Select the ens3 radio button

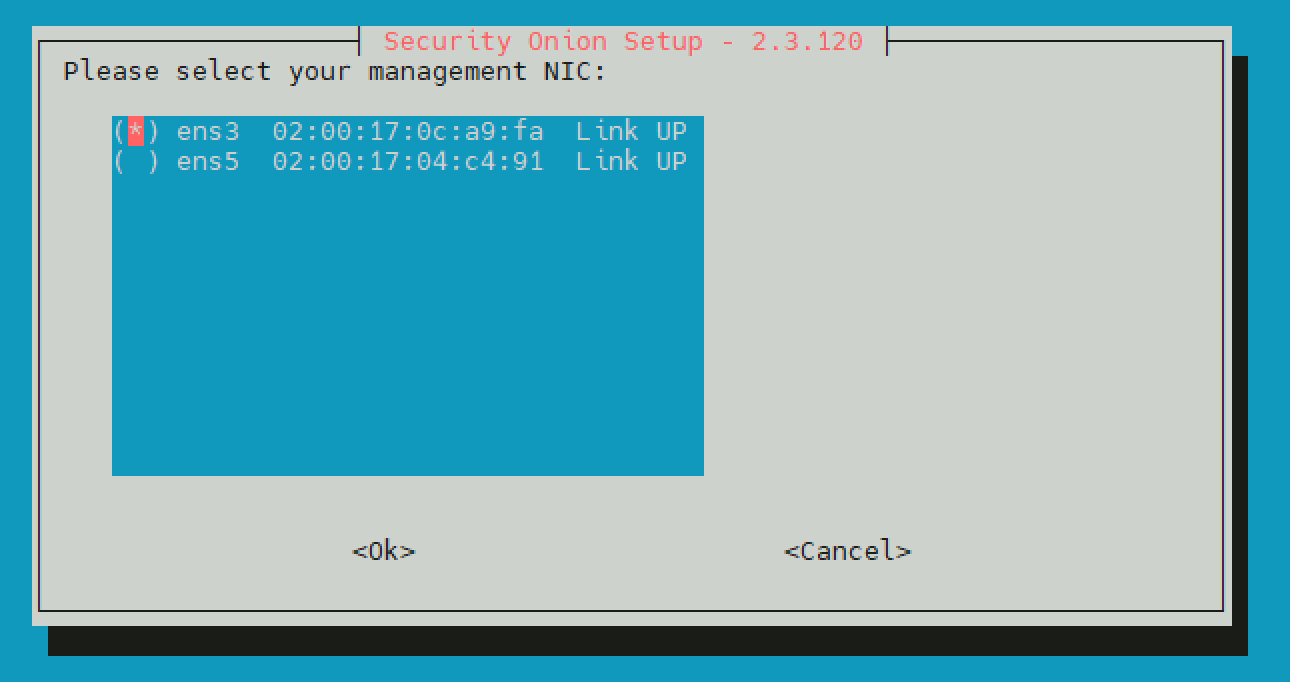pyautogui.click(x=136, y=131)
